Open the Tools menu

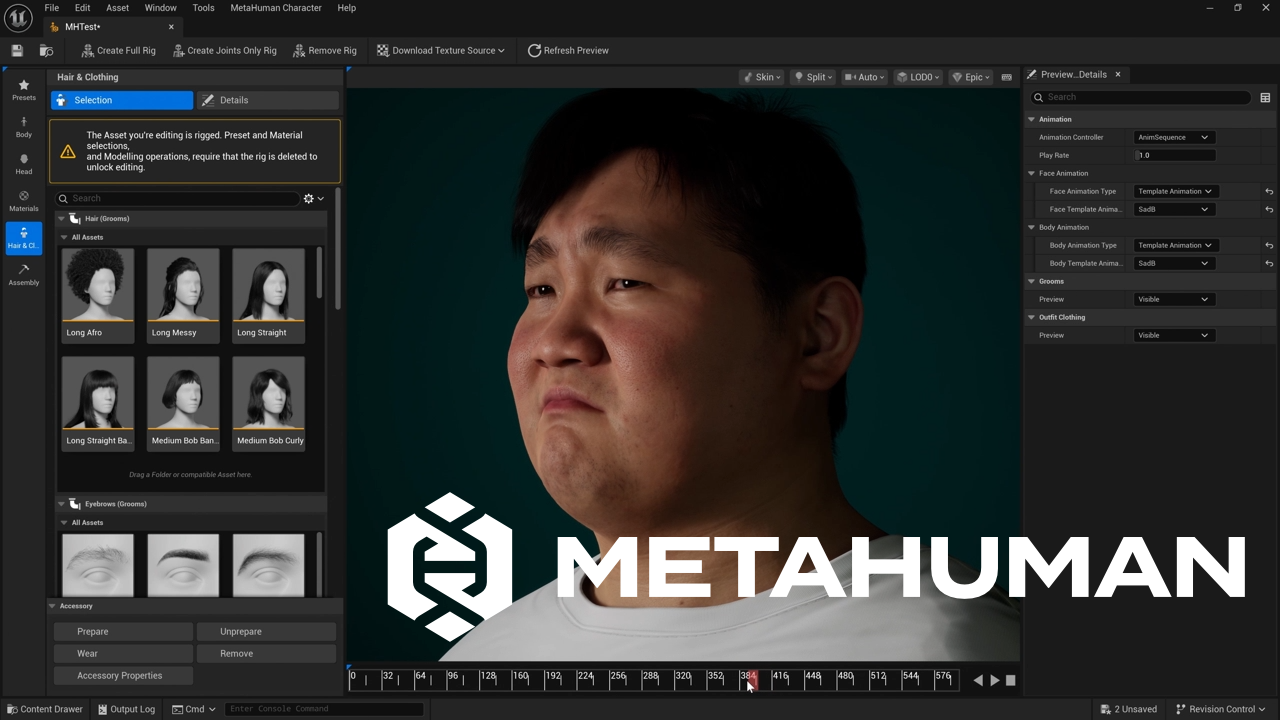point(203,8)
